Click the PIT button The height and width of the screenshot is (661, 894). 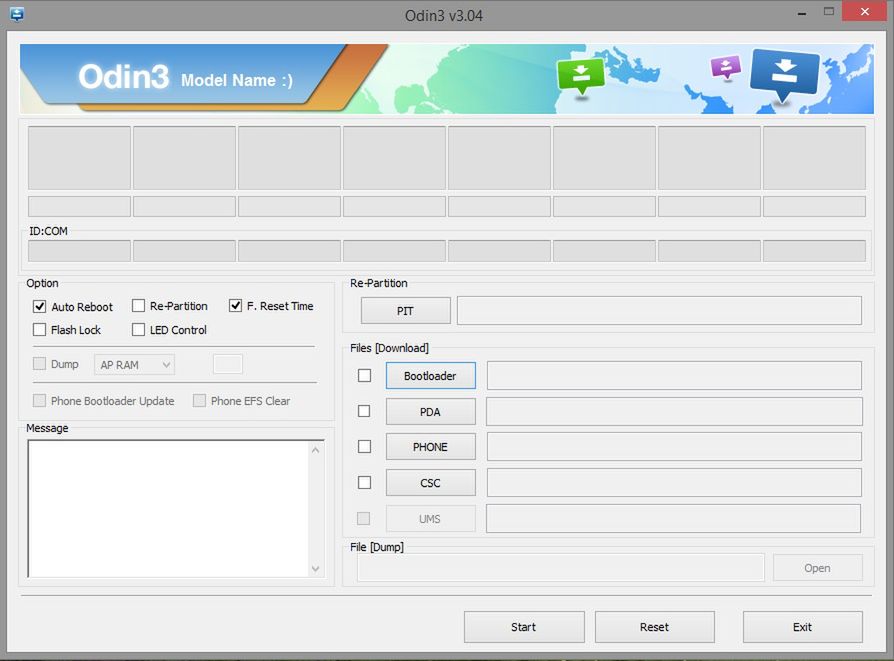(405, 311)
